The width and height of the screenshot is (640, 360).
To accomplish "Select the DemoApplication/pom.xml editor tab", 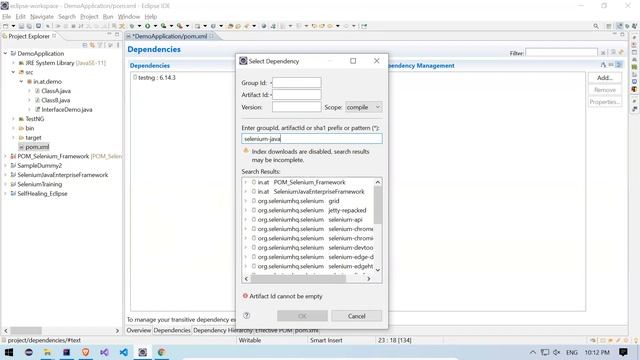I will (170, 36).
